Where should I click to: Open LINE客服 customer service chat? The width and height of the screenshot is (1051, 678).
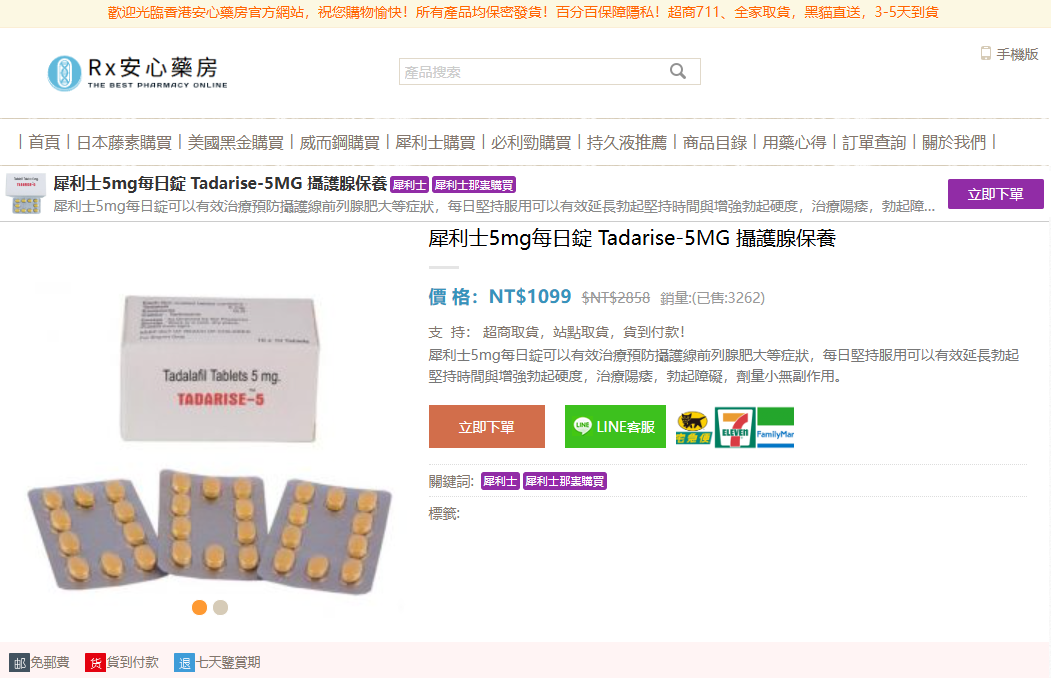[x=615, y=426]
